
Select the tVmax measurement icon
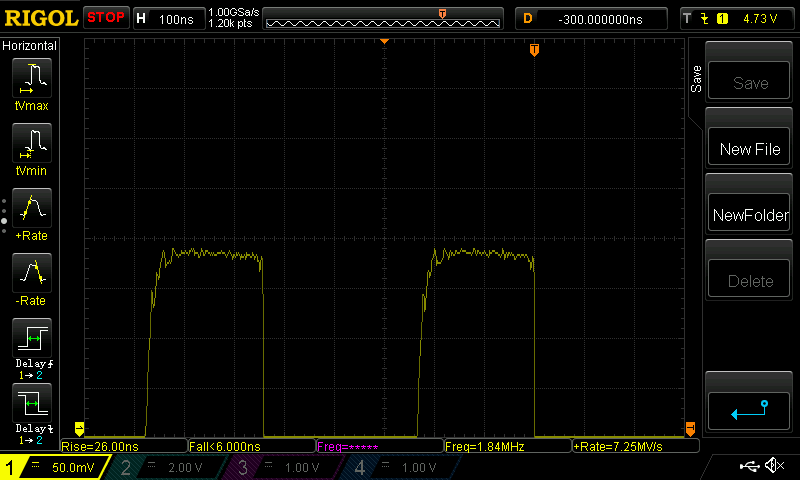point(32,78)
